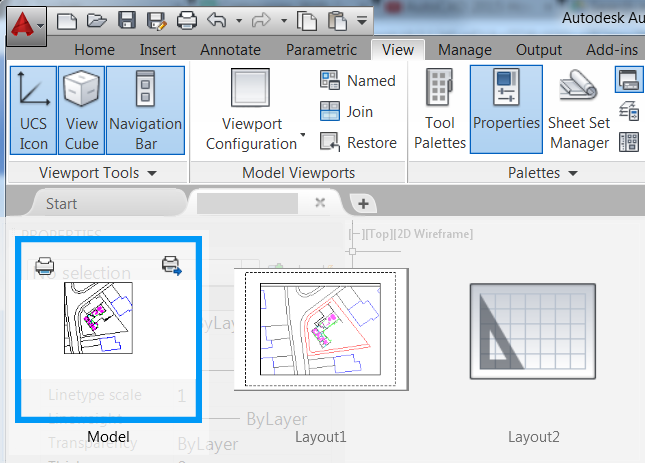Select the View ribbon tab

(398, 50)
